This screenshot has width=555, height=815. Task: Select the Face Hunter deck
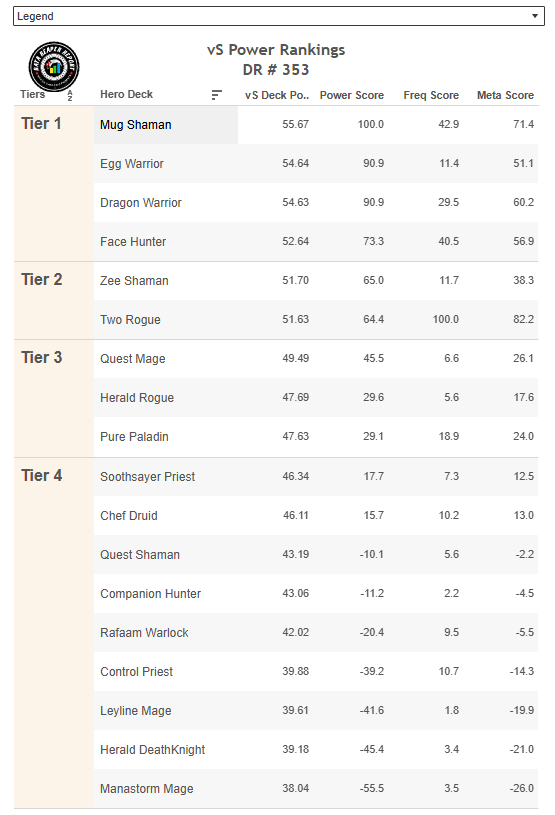133,242
